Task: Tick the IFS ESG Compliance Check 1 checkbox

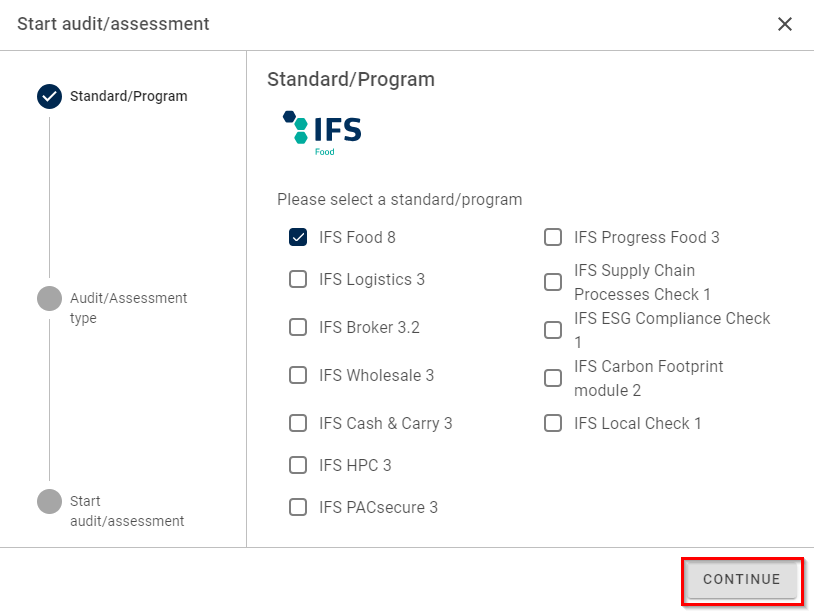Action: pyautogui.click(x=553, y=330)
